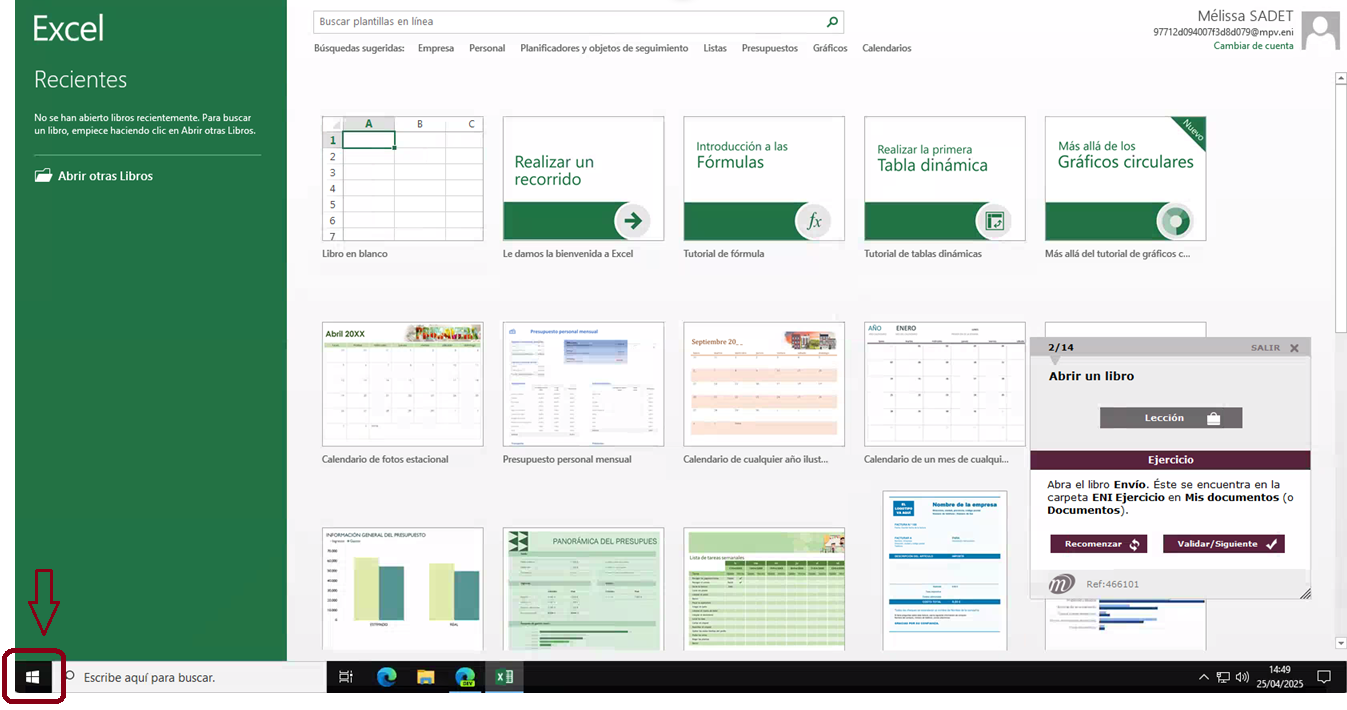Open the Gráficos suggested search
This screenshot has height=710, width=1347.
830,48
